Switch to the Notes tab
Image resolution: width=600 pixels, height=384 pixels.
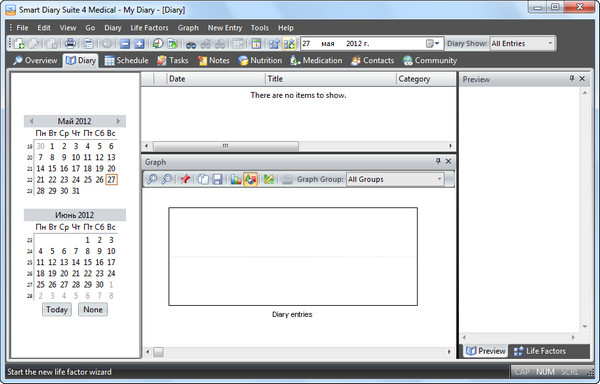(x=214, y=60)
